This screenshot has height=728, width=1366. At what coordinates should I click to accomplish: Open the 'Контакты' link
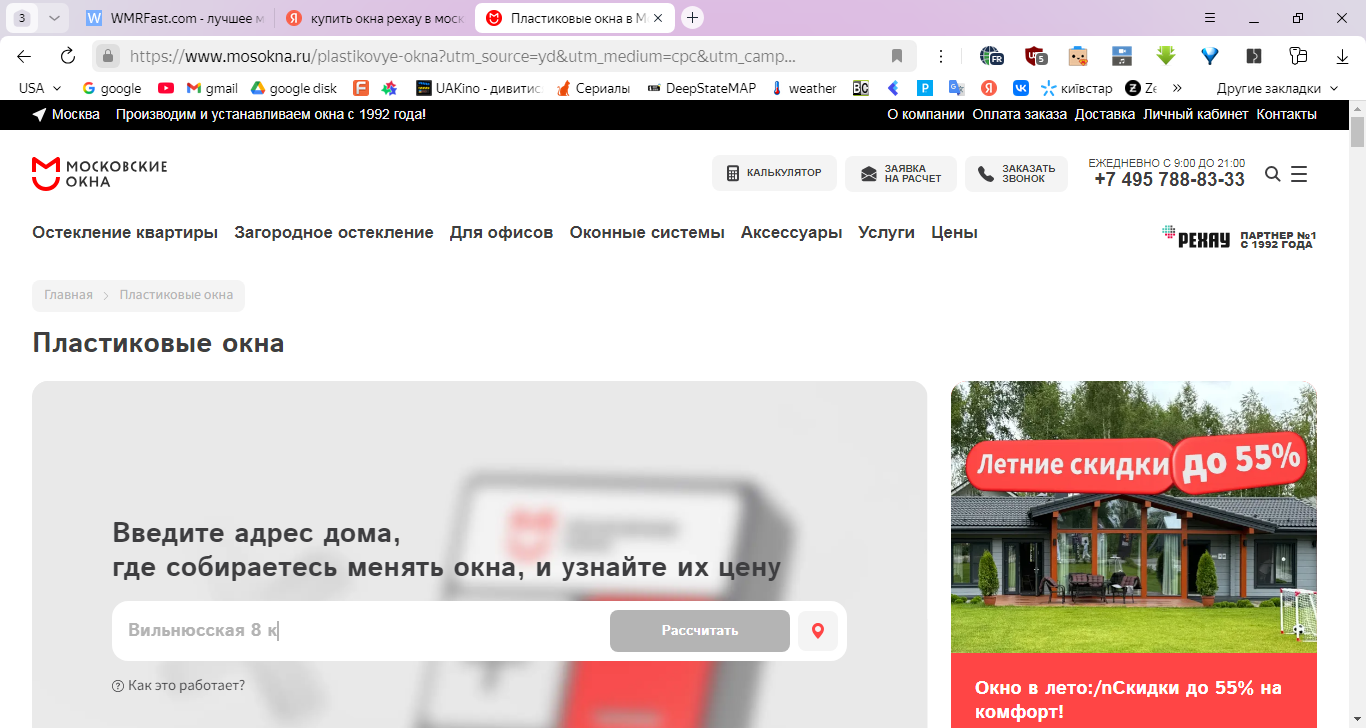click(x=1287, y=114)
